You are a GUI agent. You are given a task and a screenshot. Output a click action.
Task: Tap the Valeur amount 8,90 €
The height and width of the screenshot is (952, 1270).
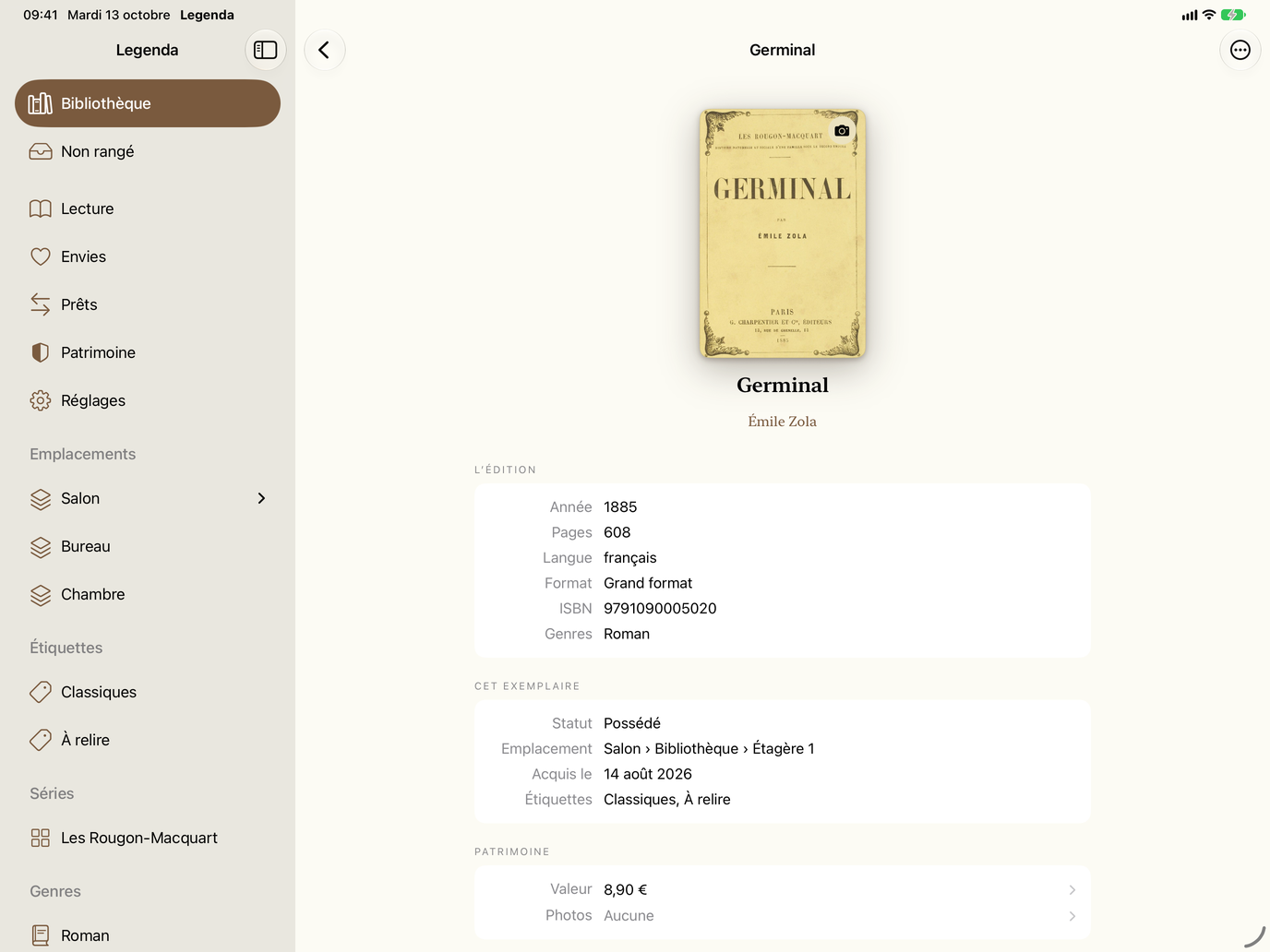pos(626,890)
